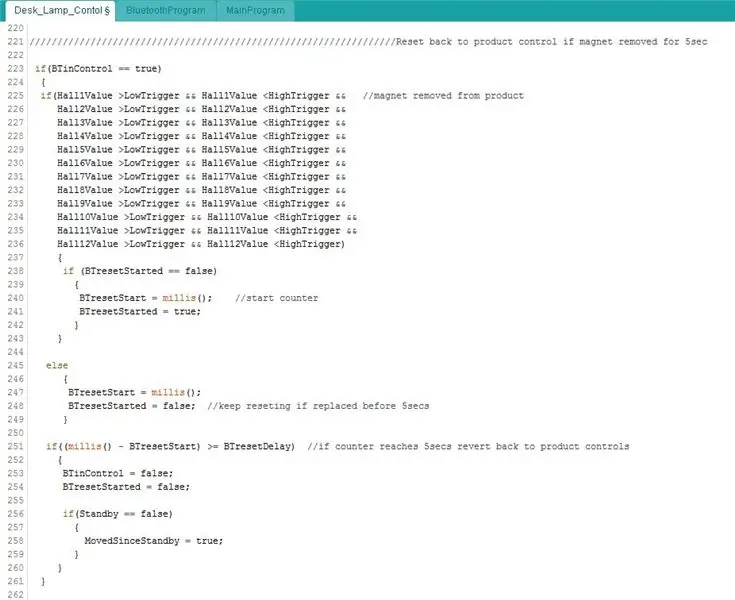The image size is (735, 600).
Task: Place cursor on the else keyword
Action: [x=57, y=366]
